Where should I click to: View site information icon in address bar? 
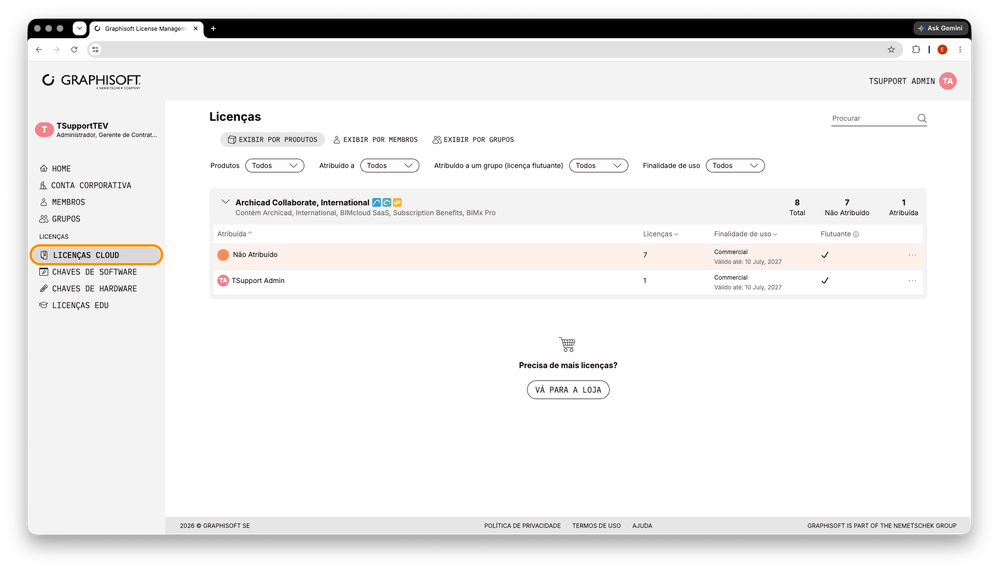[x=96, y=49]
